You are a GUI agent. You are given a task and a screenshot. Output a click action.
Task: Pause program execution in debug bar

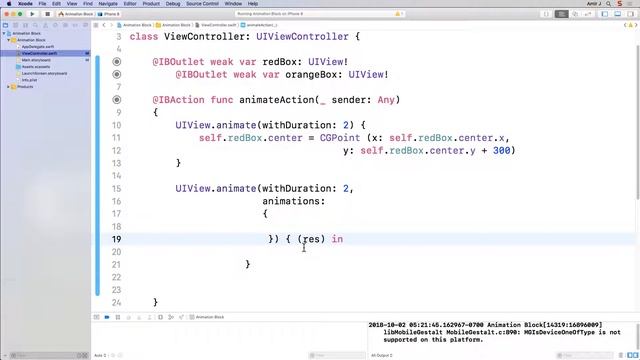(118, 317)
